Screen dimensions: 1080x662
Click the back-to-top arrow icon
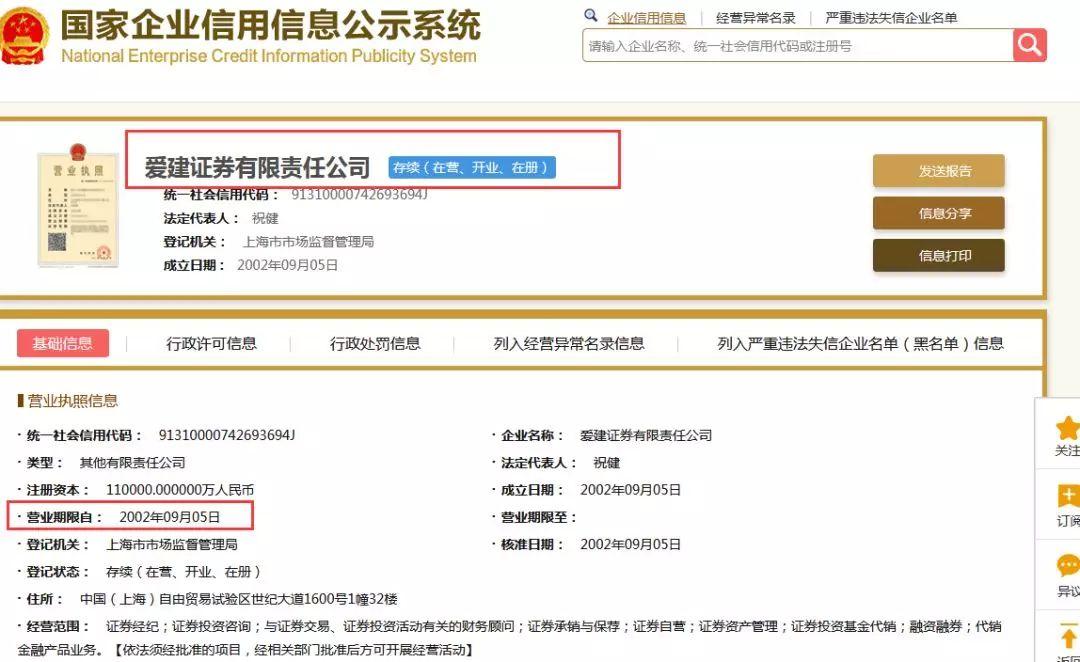1069,635
